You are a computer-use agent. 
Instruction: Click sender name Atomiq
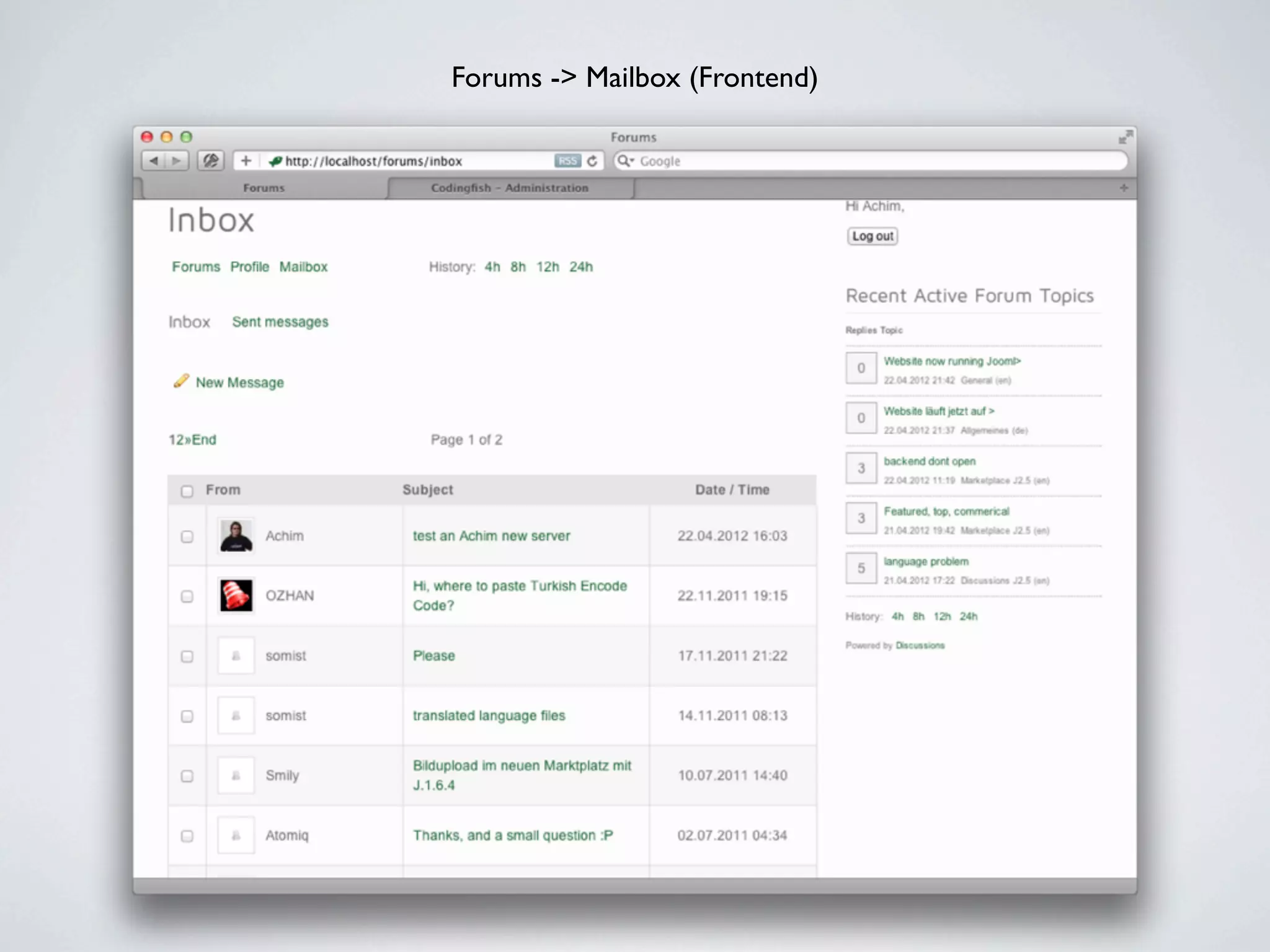click(x=287, y=835)
